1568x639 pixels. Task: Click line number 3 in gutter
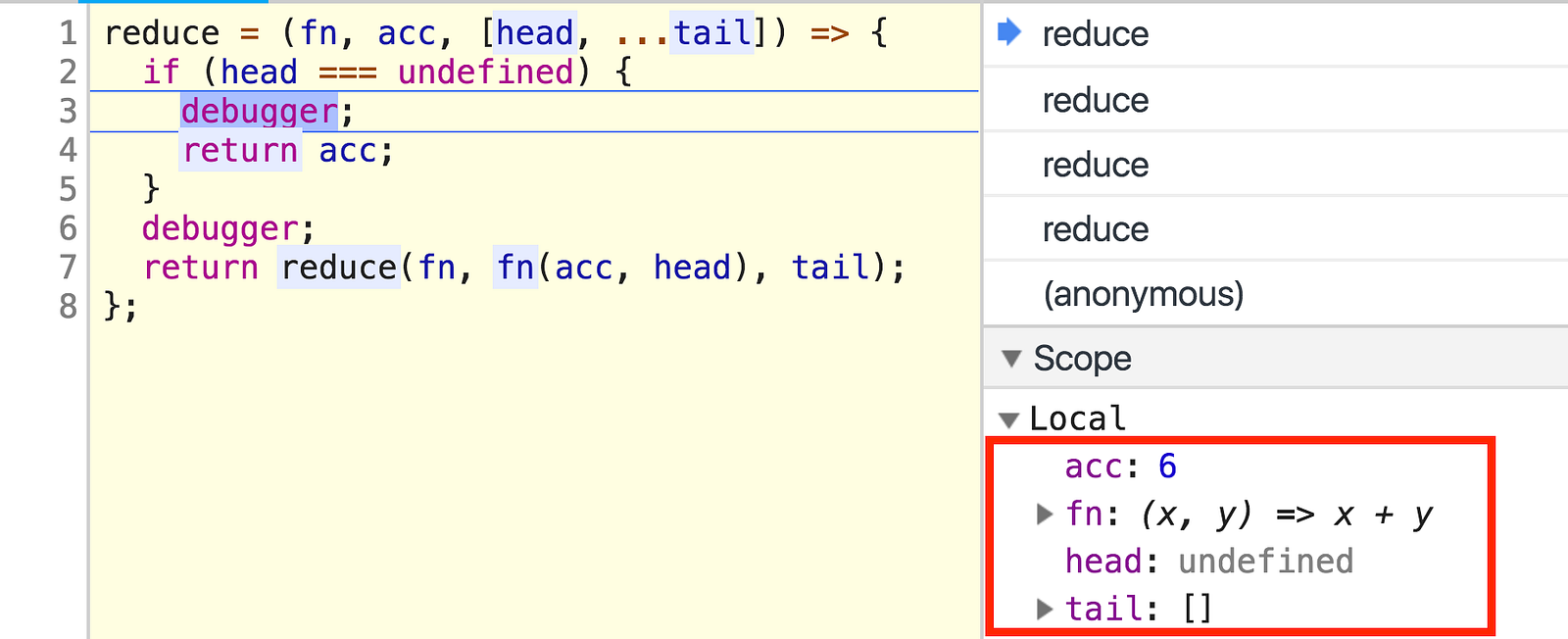pyautogui.click(x=68, y=112)
